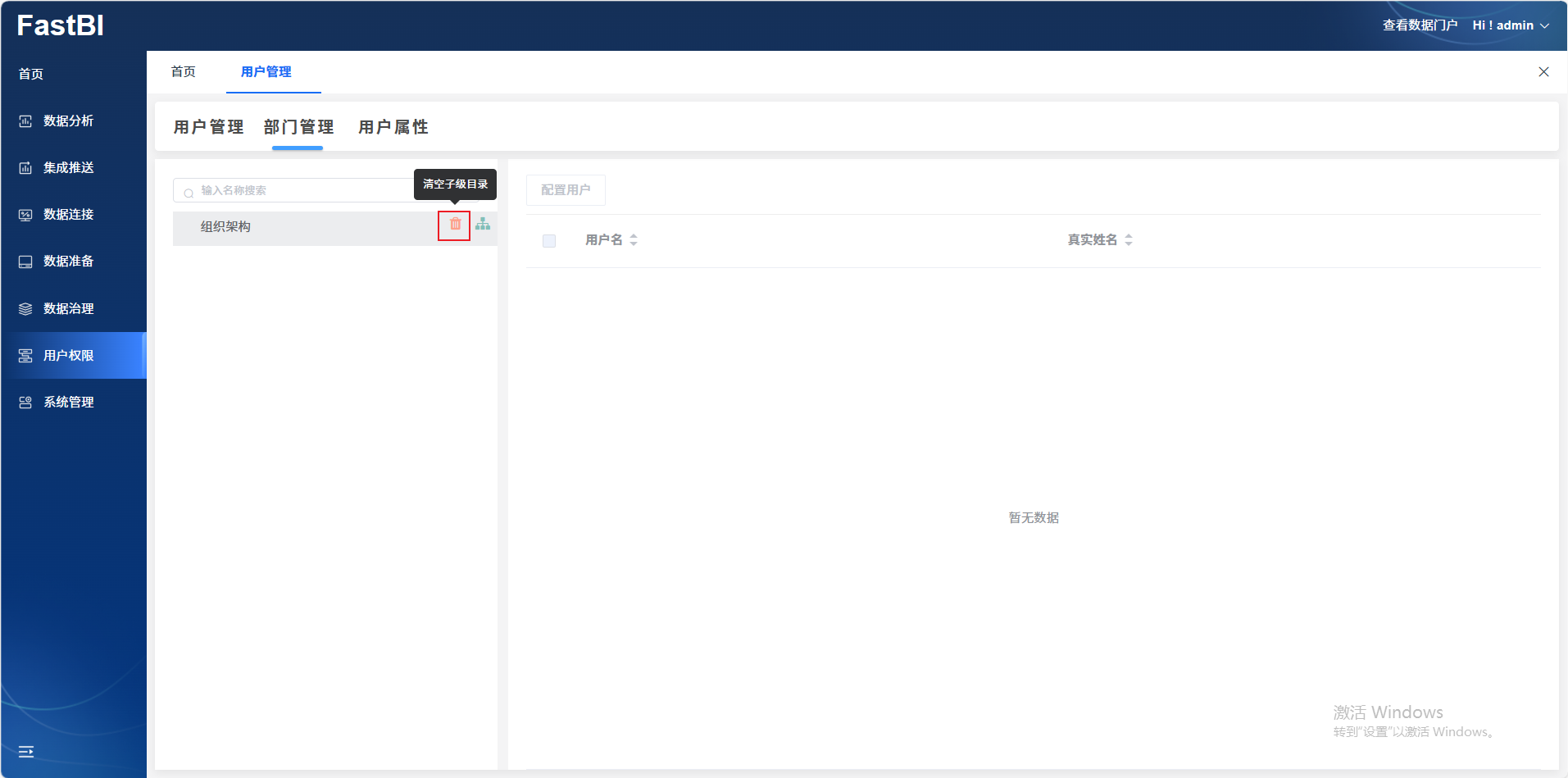Viewport: 1568px width, 778px height.
Task: Switch to the 用户属性 tab
Action: 393,127
